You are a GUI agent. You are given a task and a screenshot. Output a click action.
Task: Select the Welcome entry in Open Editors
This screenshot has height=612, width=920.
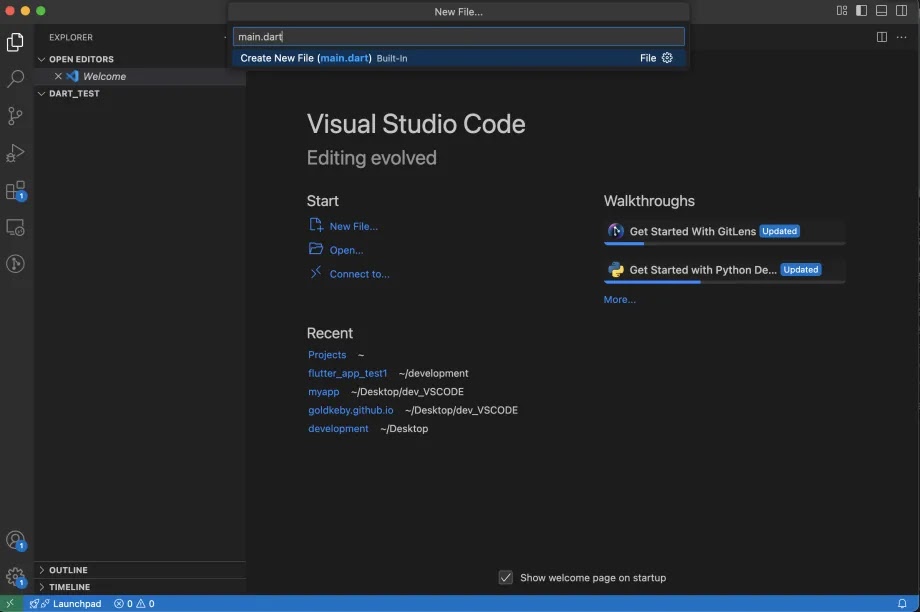click(140, 76)
